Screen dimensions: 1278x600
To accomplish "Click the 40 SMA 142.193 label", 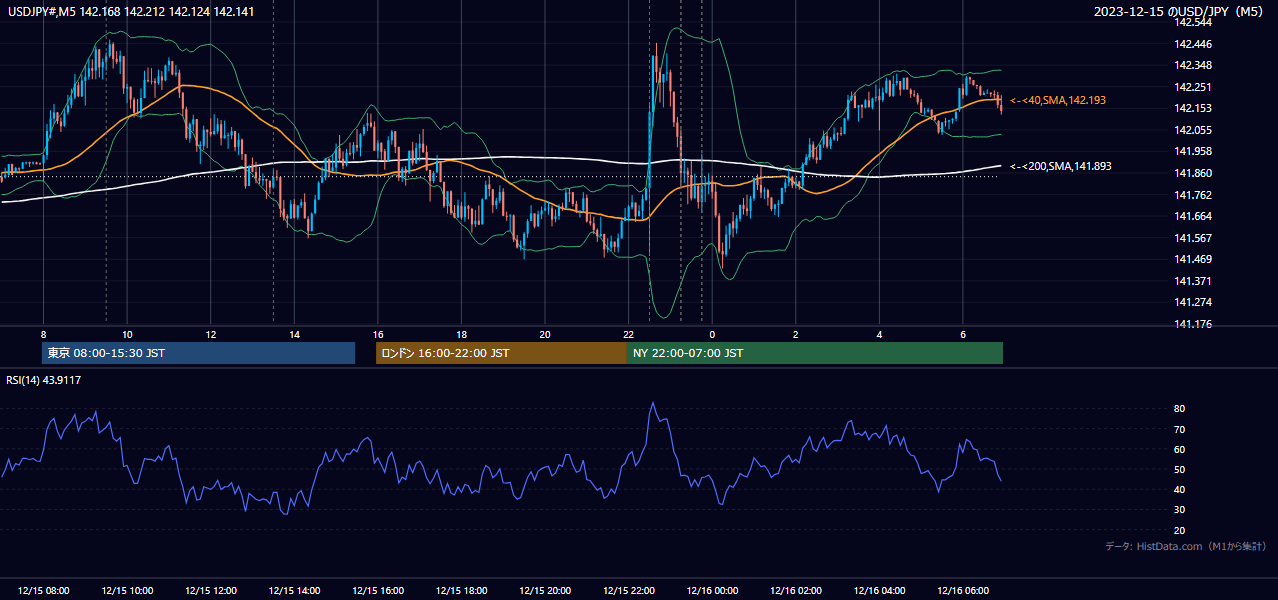I will (1058, 101).
